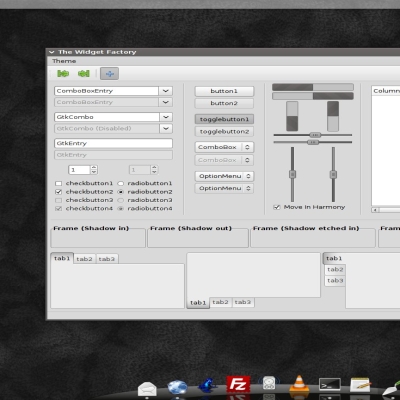Open the mail envelope dock icon

coord(147,389)
